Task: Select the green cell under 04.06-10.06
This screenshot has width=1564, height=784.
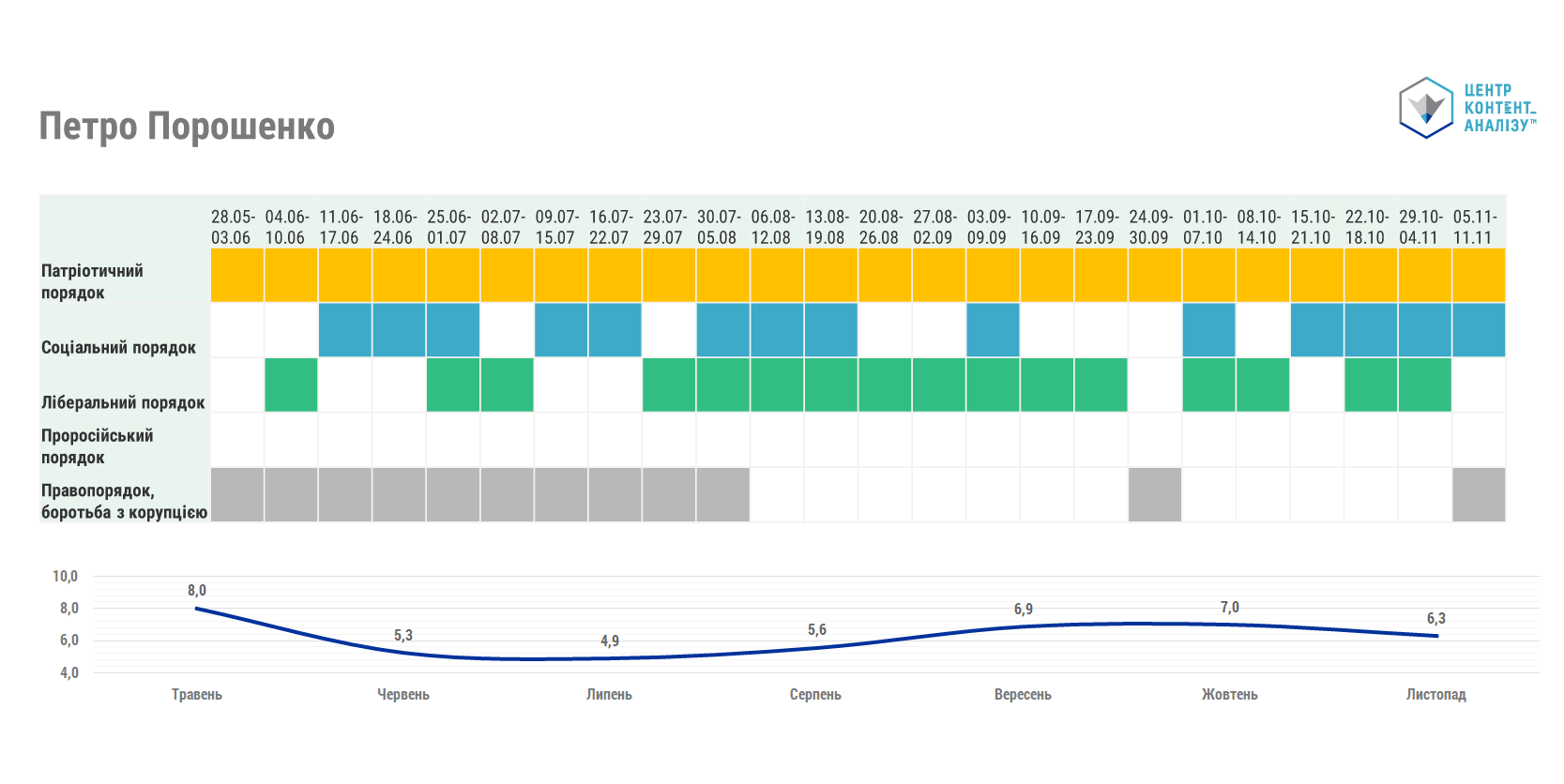Action: coord(291,384)
